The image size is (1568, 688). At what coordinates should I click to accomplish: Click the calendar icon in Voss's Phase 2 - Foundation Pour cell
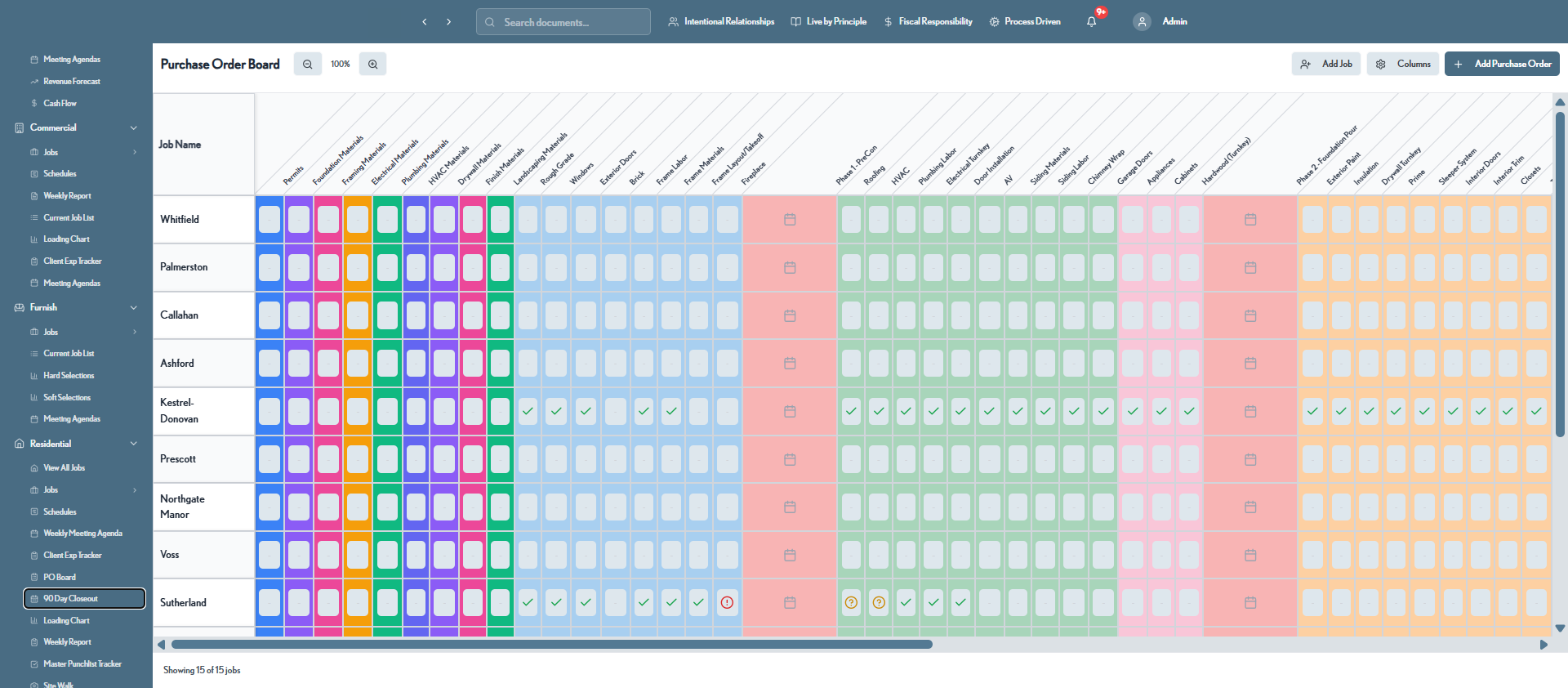point(1250,555)
